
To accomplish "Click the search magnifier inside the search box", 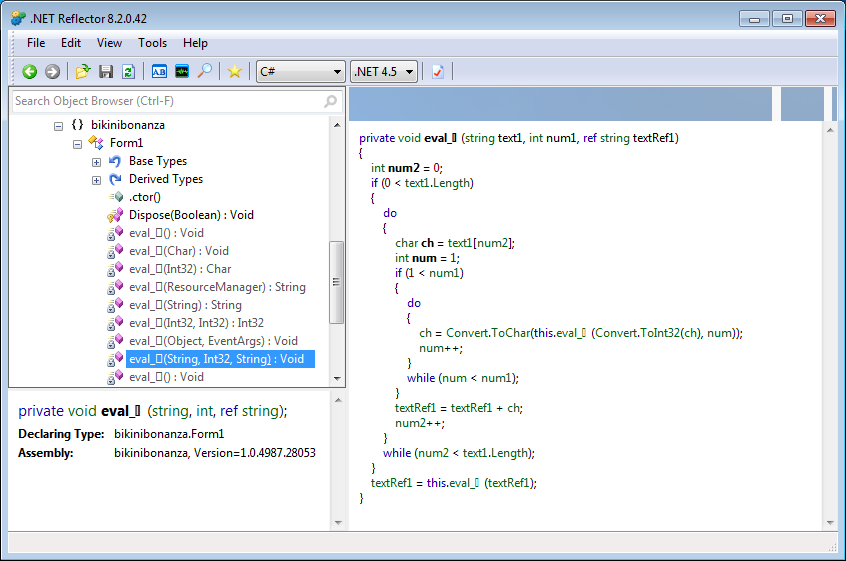I will point(330,101).
